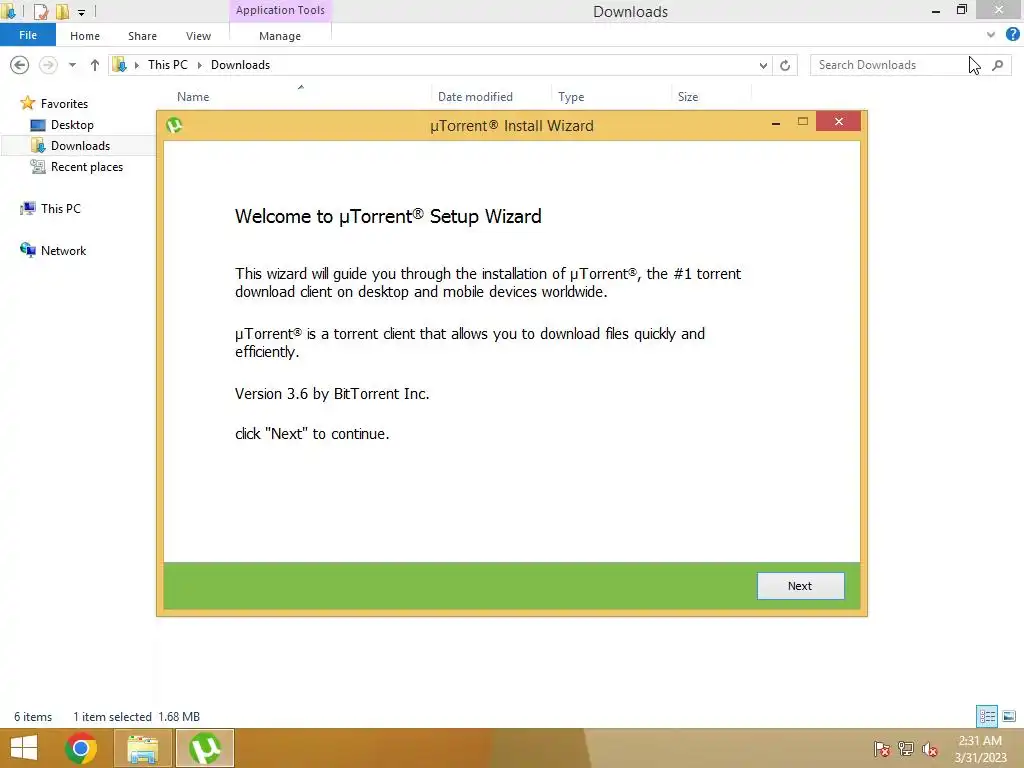Viewport: 1024px width, 768px height.
Task: Click the Explorer folder icon in the title bar
Action: (8, 11)
